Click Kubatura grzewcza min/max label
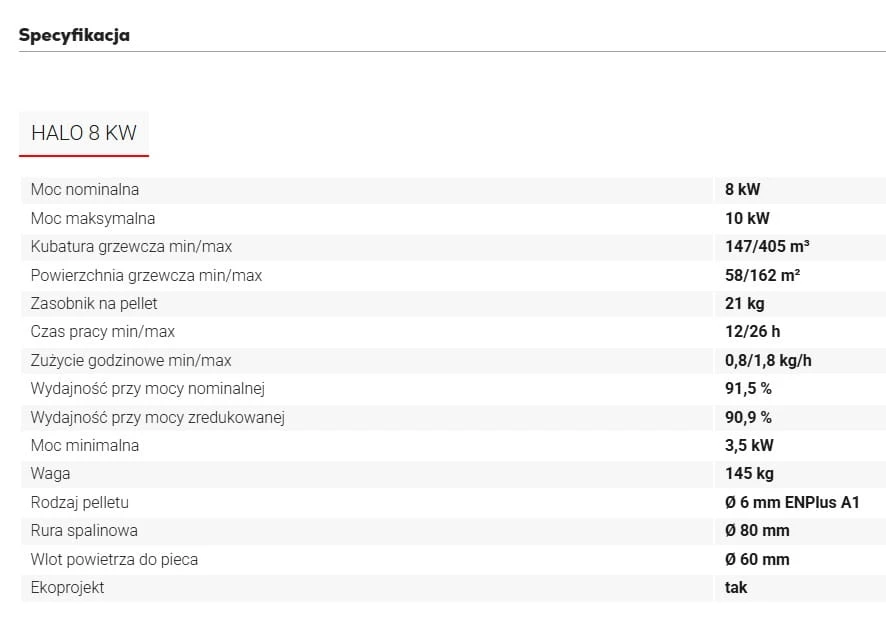 click(x=131, y=246)
